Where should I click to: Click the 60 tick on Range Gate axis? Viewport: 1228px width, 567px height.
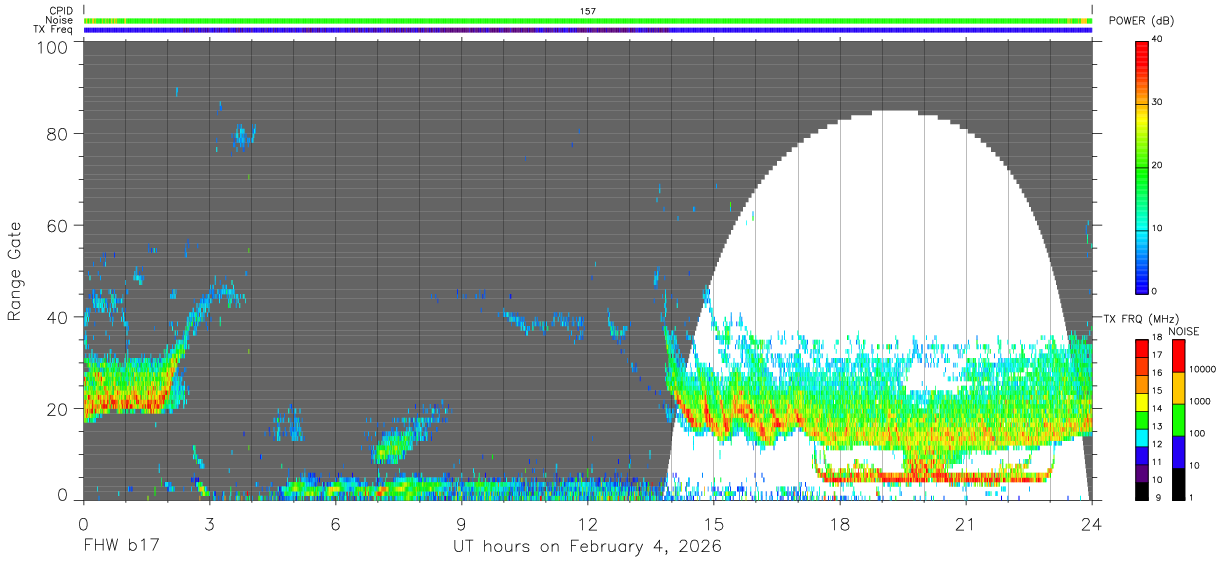[57, 225]
